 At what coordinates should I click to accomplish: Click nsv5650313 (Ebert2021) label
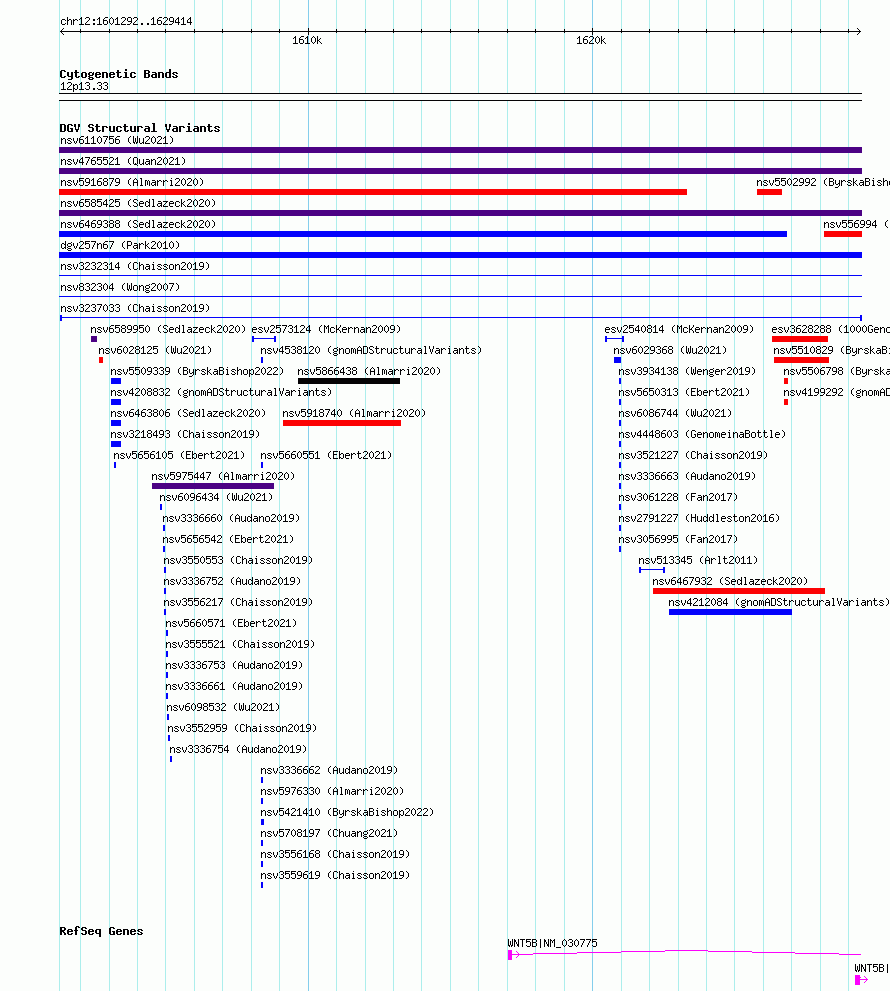click(x=684, y=392)
